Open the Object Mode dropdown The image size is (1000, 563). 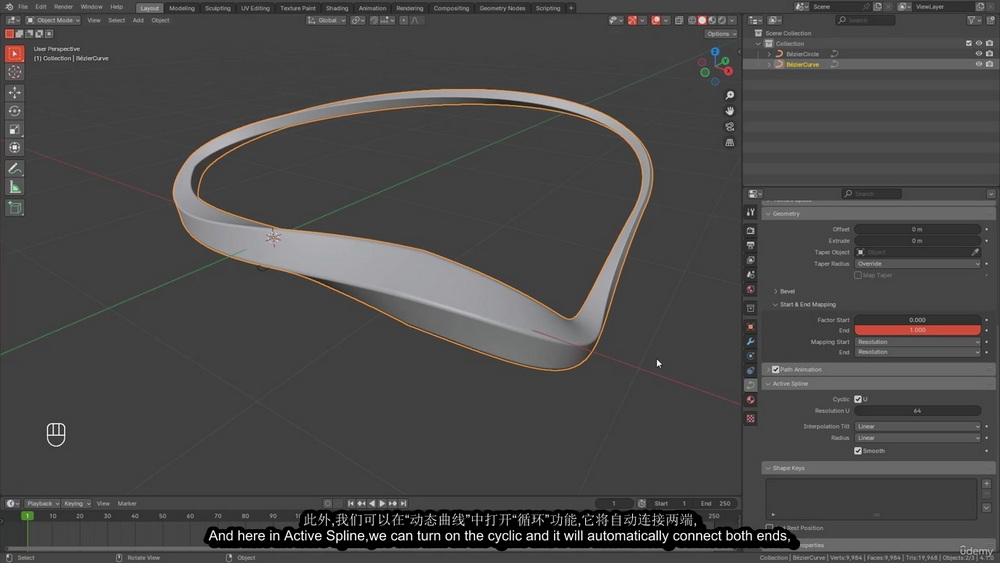[x=53, y=20]
